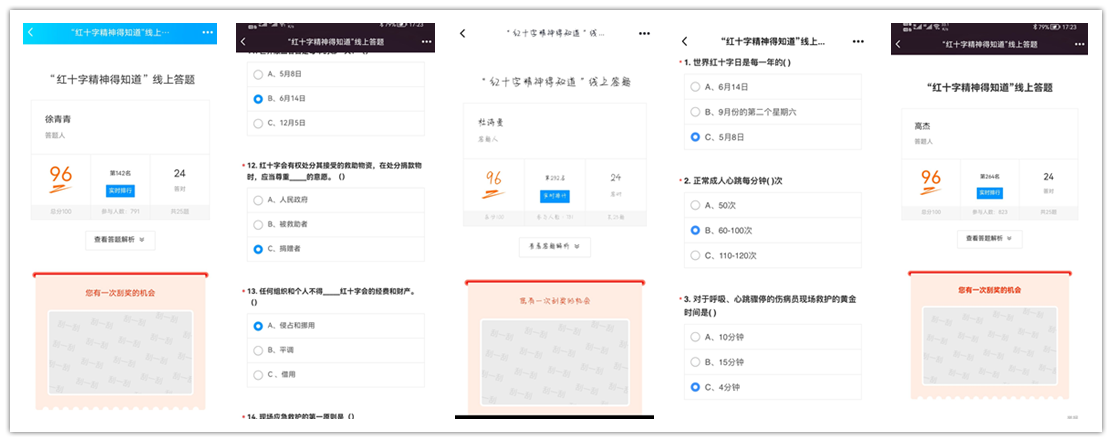Expand 查看答题解析 under 徐青青's score

coord(120,239)
